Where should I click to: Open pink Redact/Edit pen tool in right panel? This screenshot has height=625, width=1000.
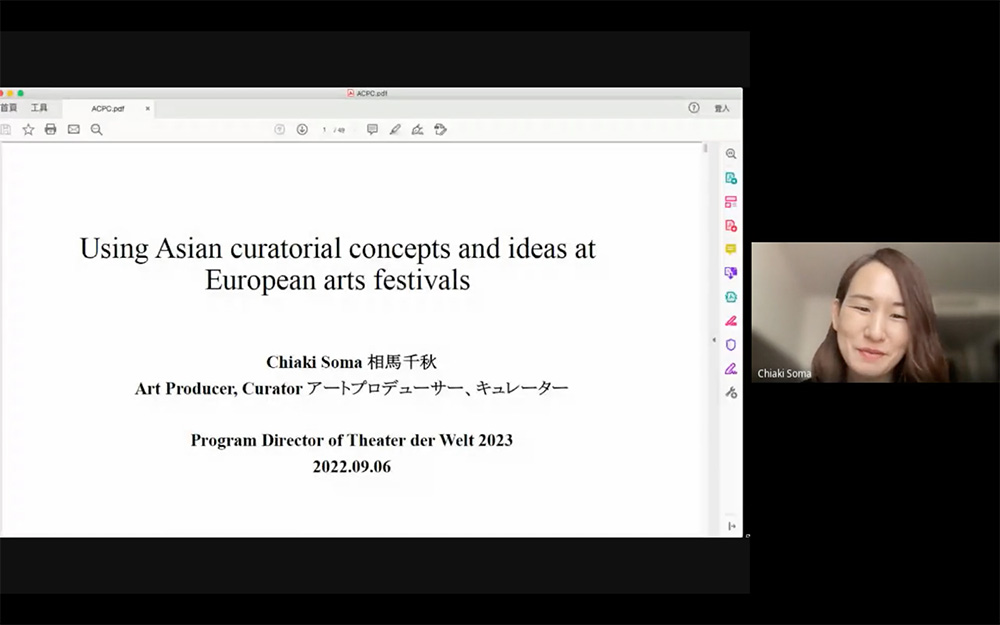[731, 321]
